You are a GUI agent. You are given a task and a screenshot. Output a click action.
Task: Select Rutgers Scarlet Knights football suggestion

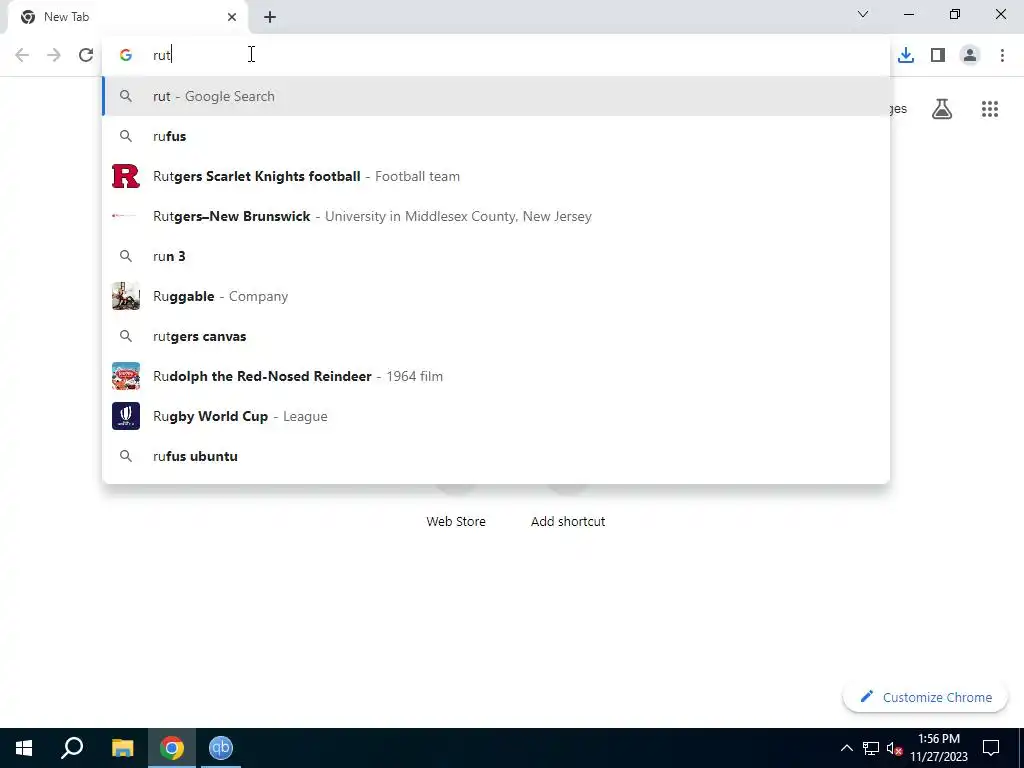[496, 176]
